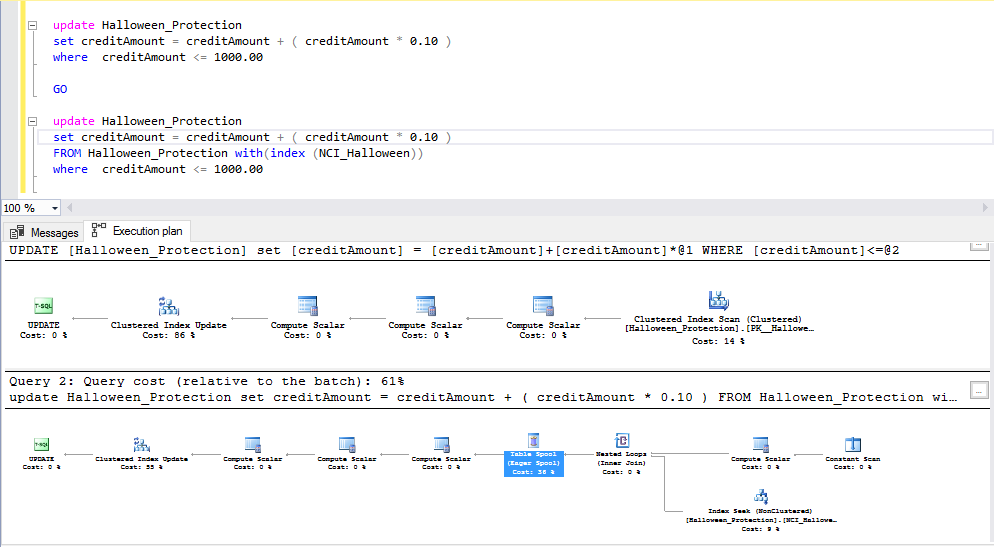
Task: Expand full query text of Query 2
Action: [x=979, y=390]
